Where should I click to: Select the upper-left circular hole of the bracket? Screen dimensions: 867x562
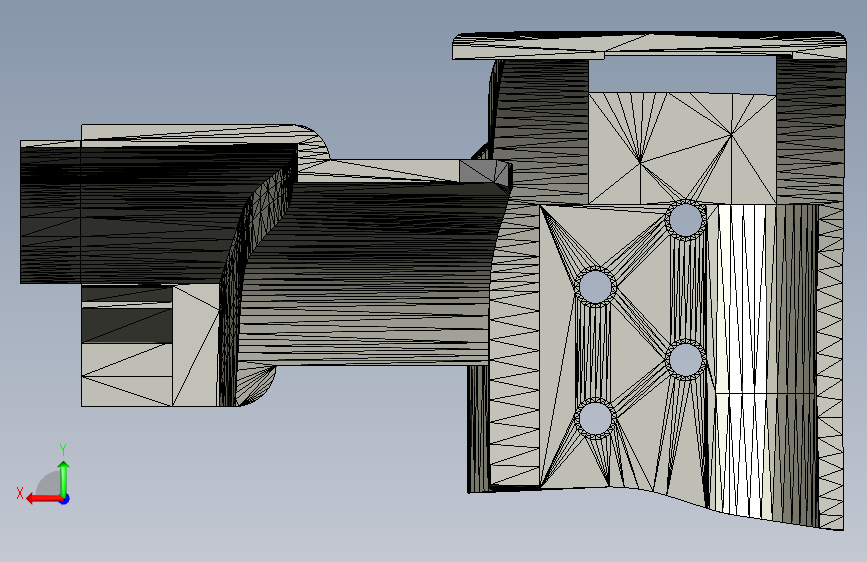click(595, 286)
